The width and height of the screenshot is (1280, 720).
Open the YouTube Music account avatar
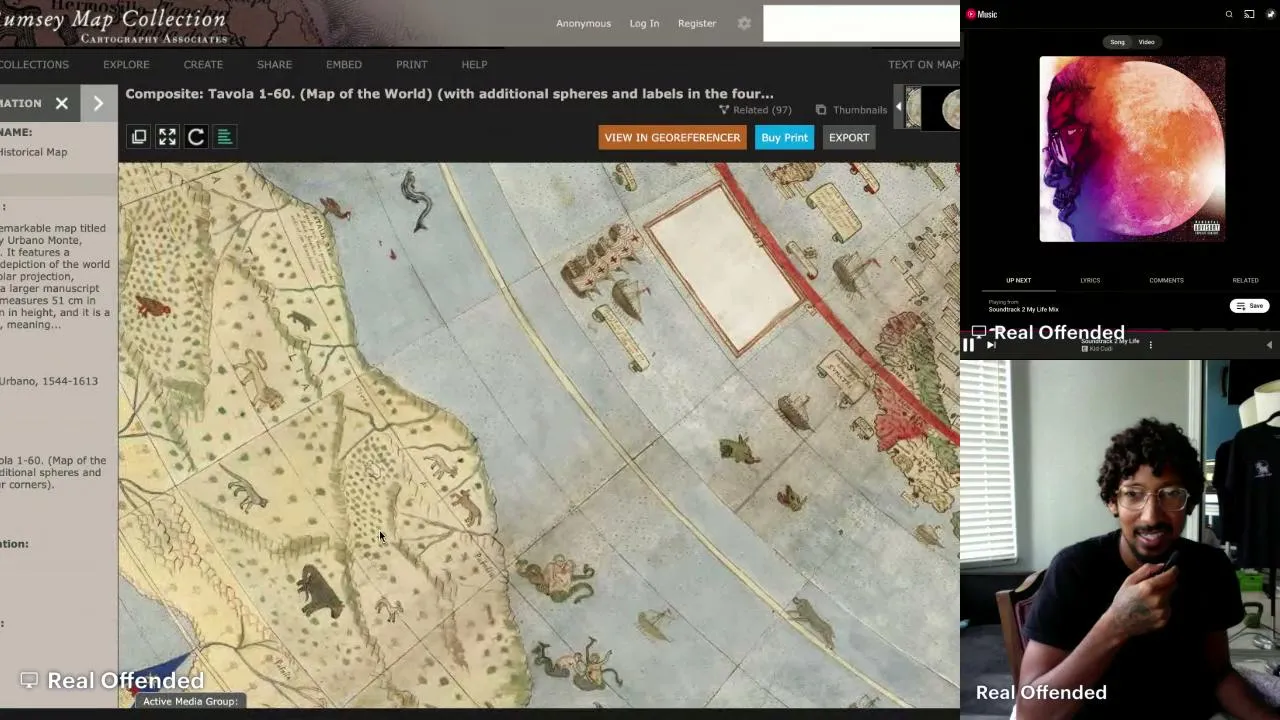(x=1271, y=14)
